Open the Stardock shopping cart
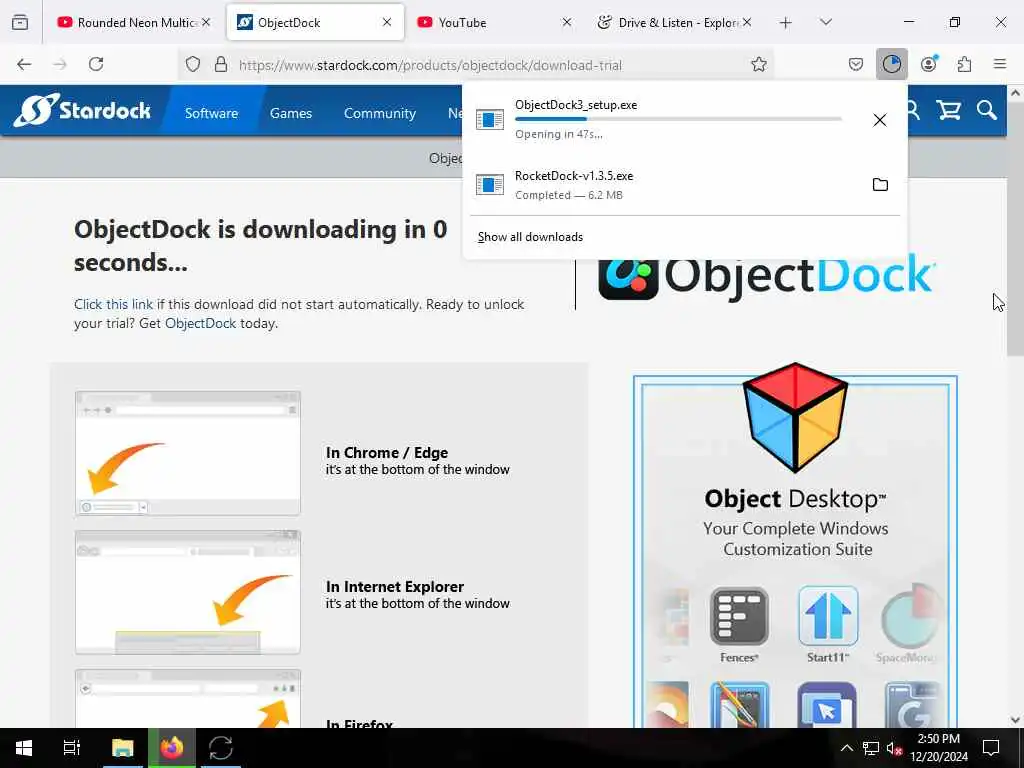 click(x=948, y=110)
